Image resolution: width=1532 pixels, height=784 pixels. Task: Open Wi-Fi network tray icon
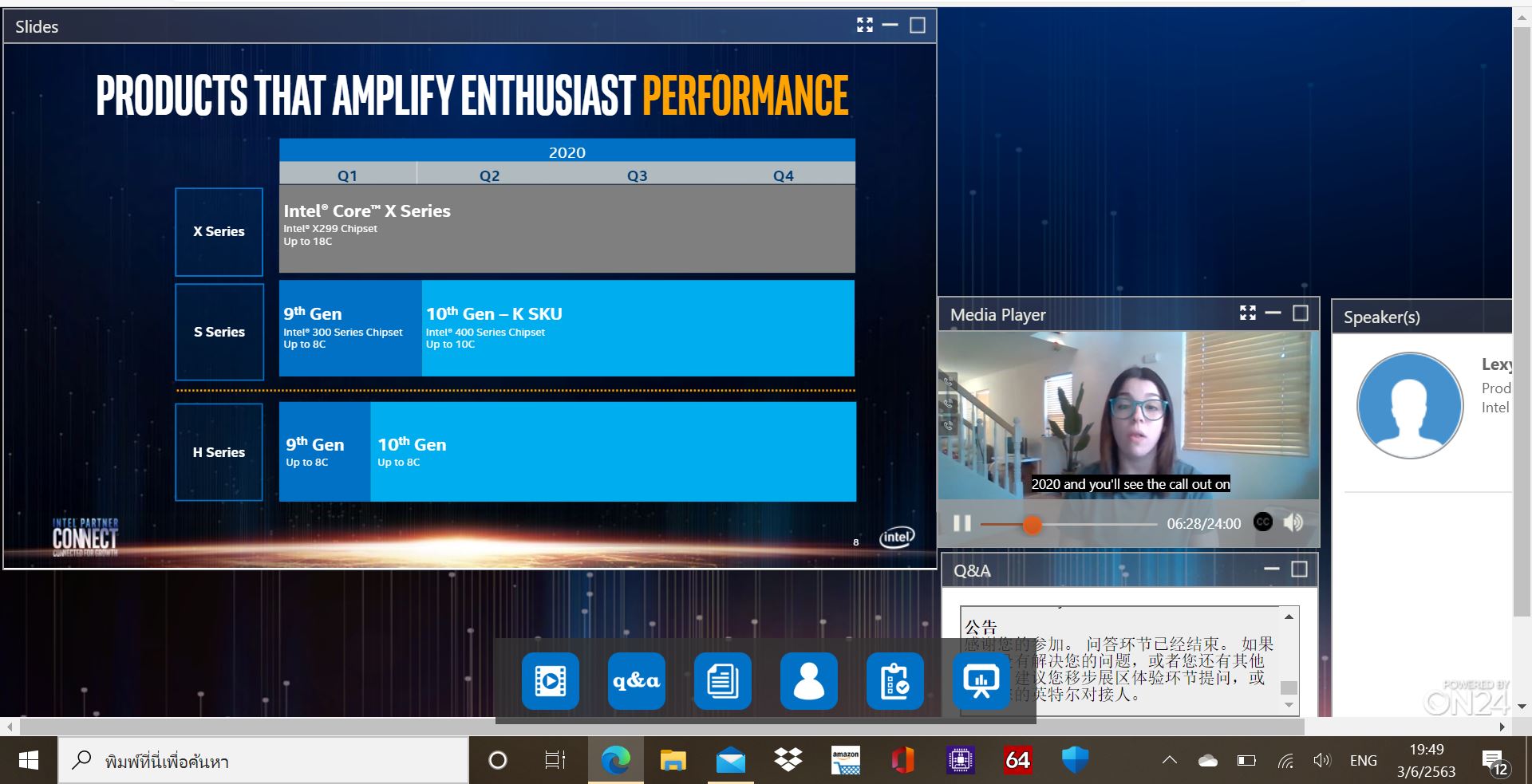1285,761
